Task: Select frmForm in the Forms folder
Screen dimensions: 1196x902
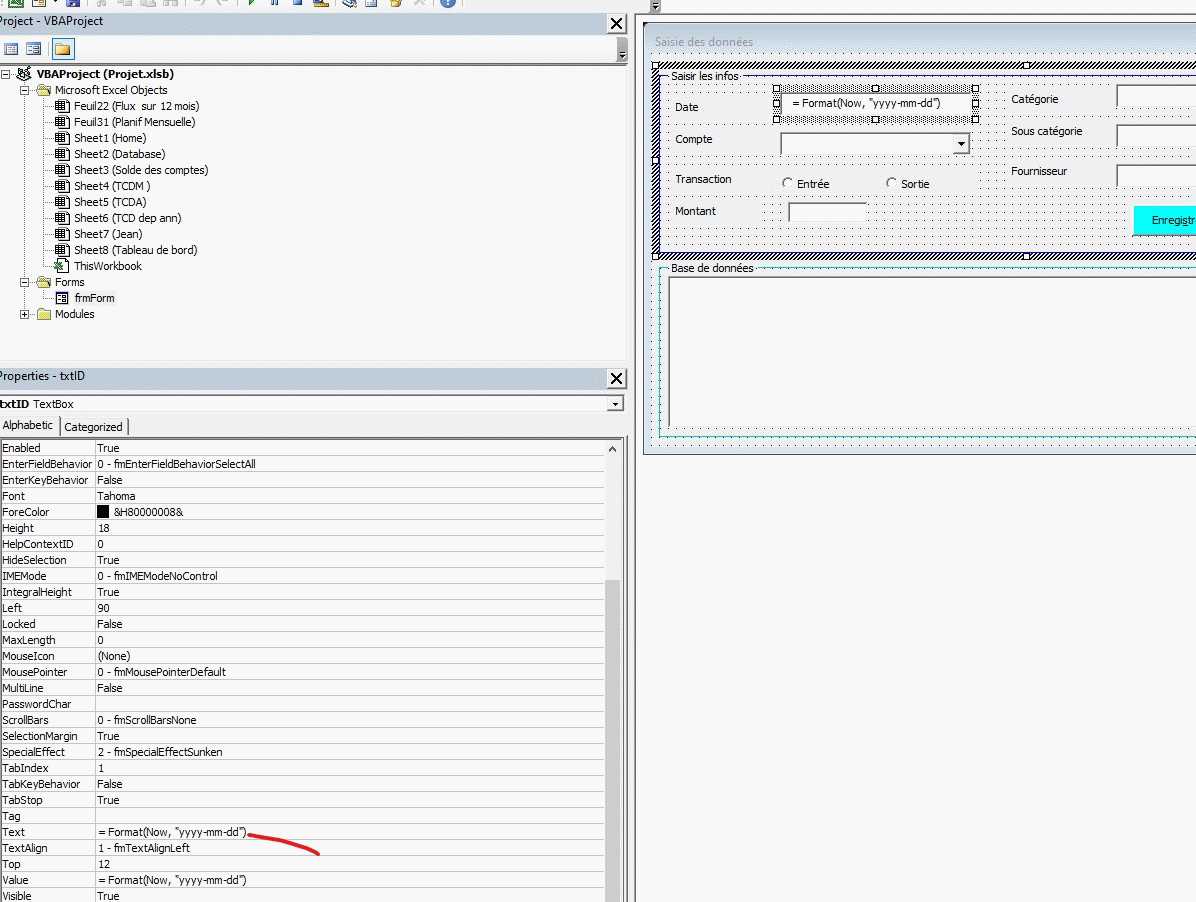Action: click(94, 298)
